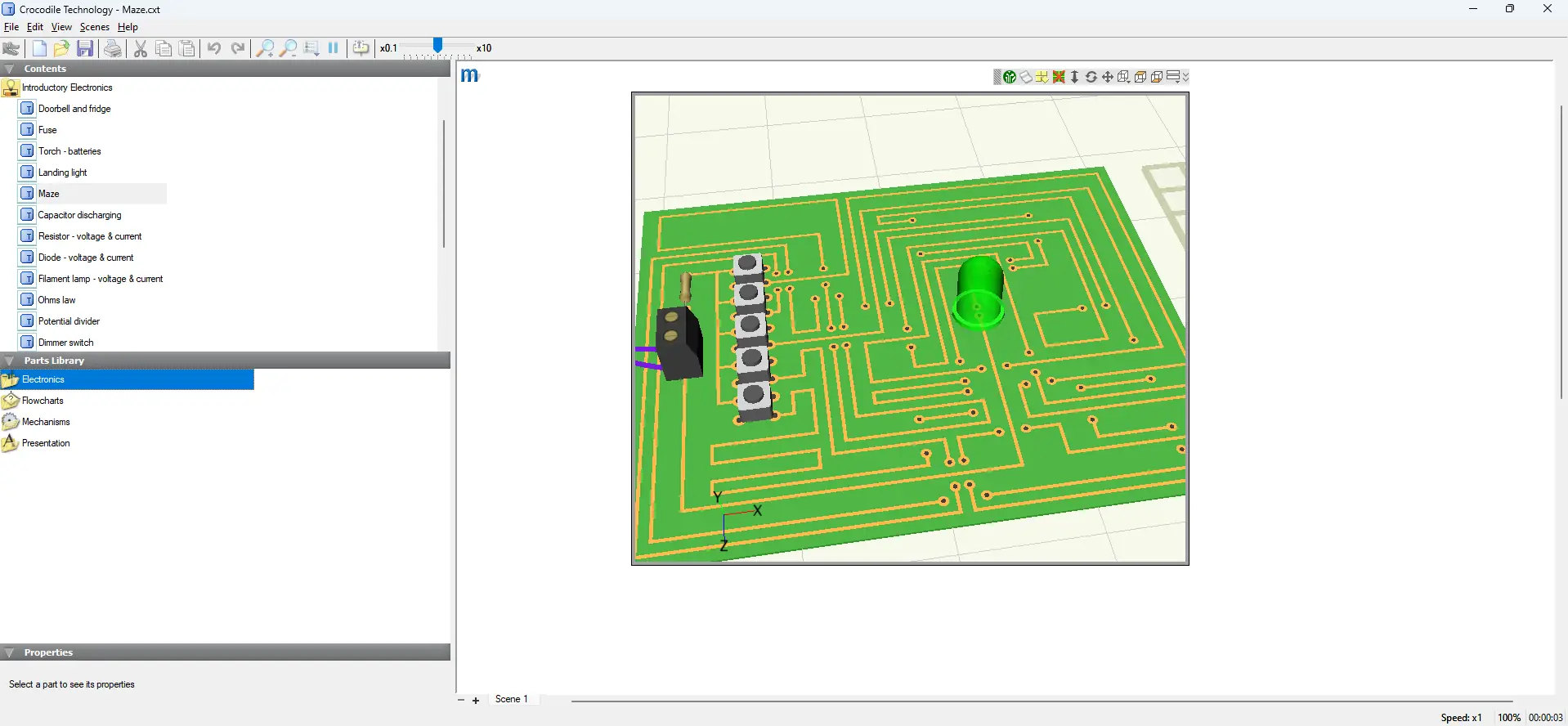Image resolution: width=1568 pixels, height=726 pixels.
Task: Select the Electronics parts folder
Action: click(127, 379)
